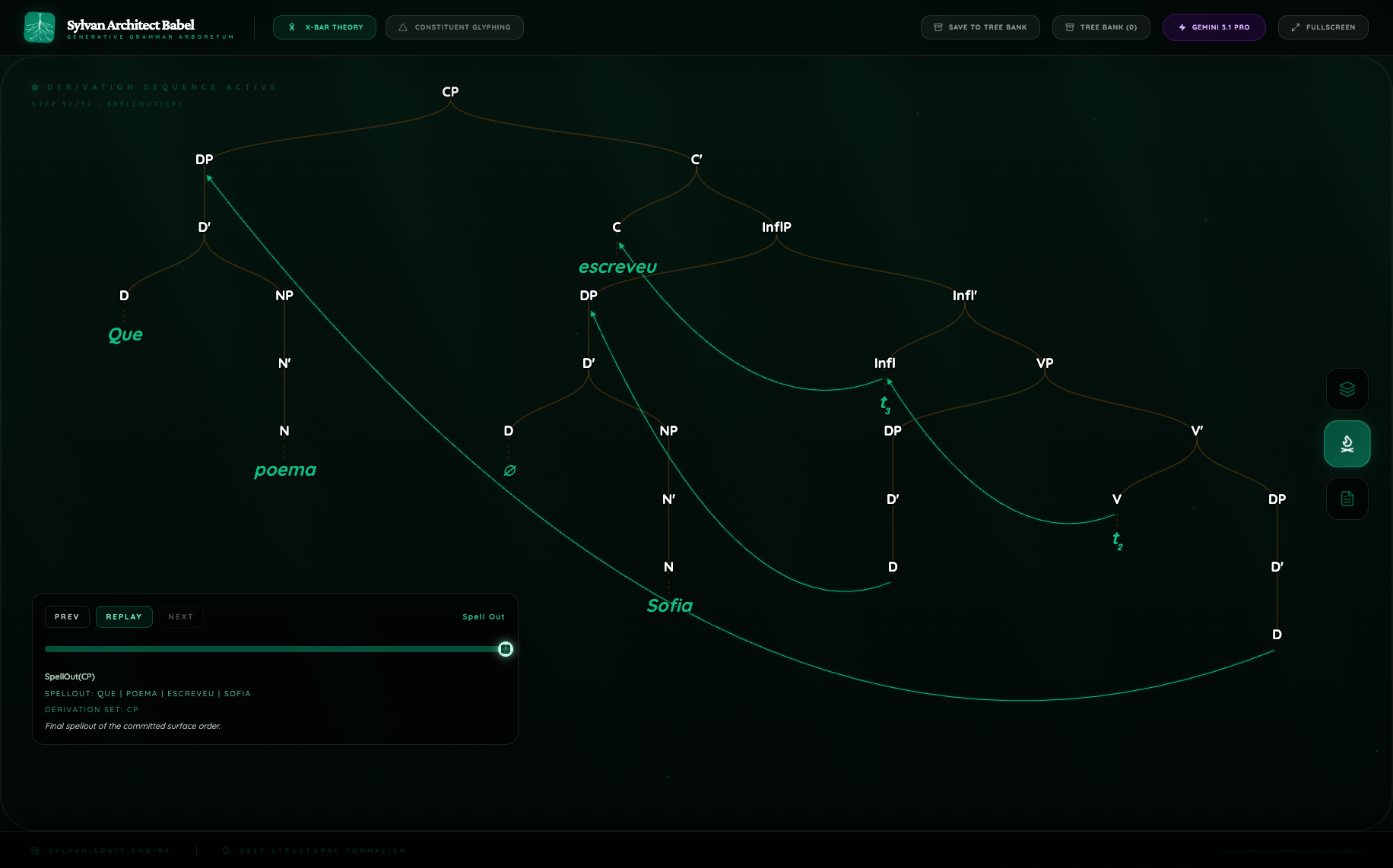The image size is (1393, 868).
Task: Click the layers stack icon on right sidebar
Action: click(1347, 389)
